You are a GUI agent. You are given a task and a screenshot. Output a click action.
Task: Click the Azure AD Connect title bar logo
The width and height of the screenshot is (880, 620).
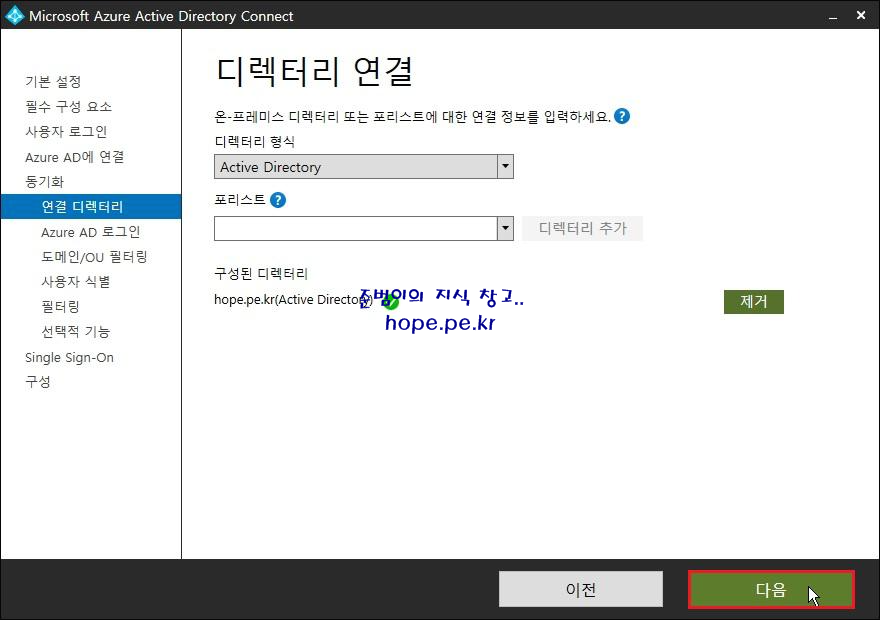tap(15, 15)
